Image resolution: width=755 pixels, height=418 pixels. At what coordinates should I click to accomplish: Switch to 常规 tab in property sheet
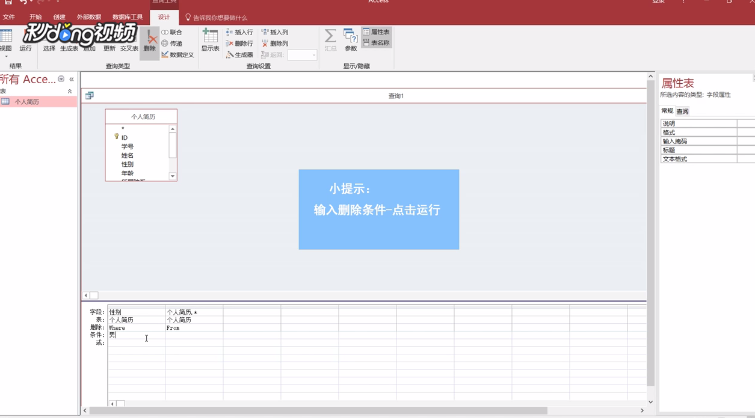667,111
